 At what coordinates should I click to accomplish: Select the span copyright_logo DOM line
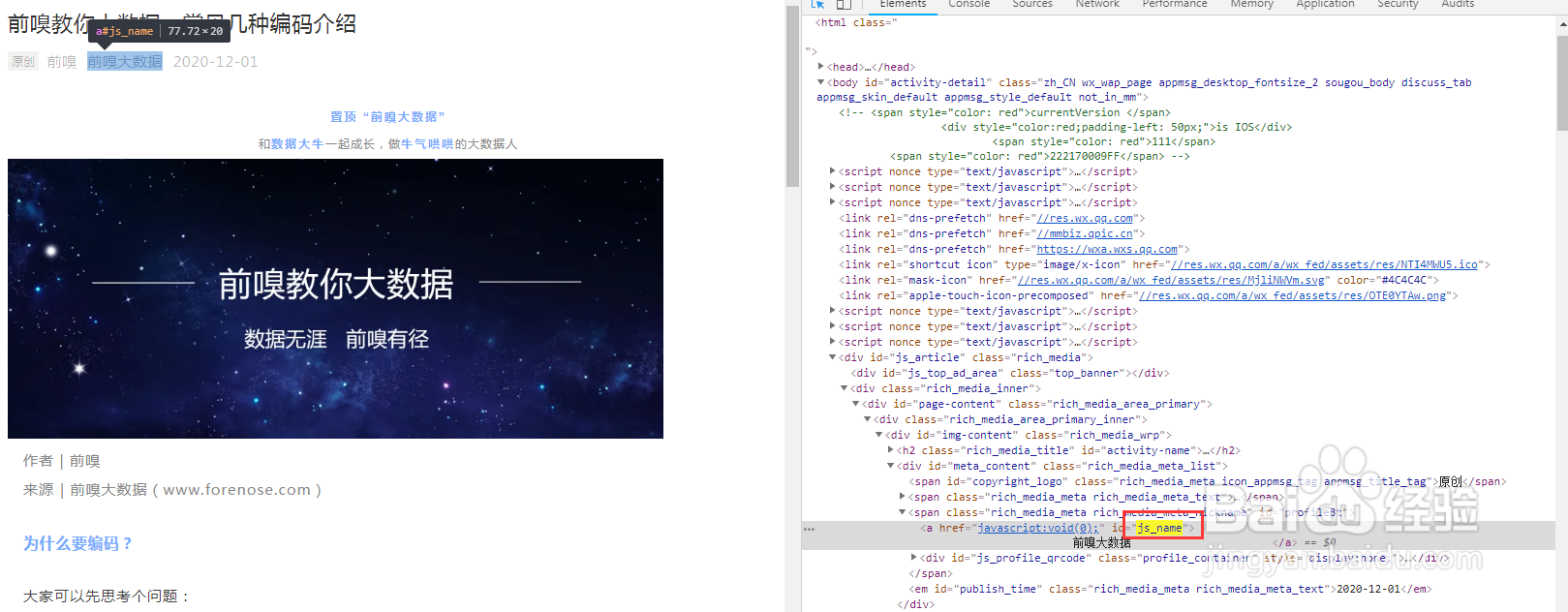(1207, 481)
